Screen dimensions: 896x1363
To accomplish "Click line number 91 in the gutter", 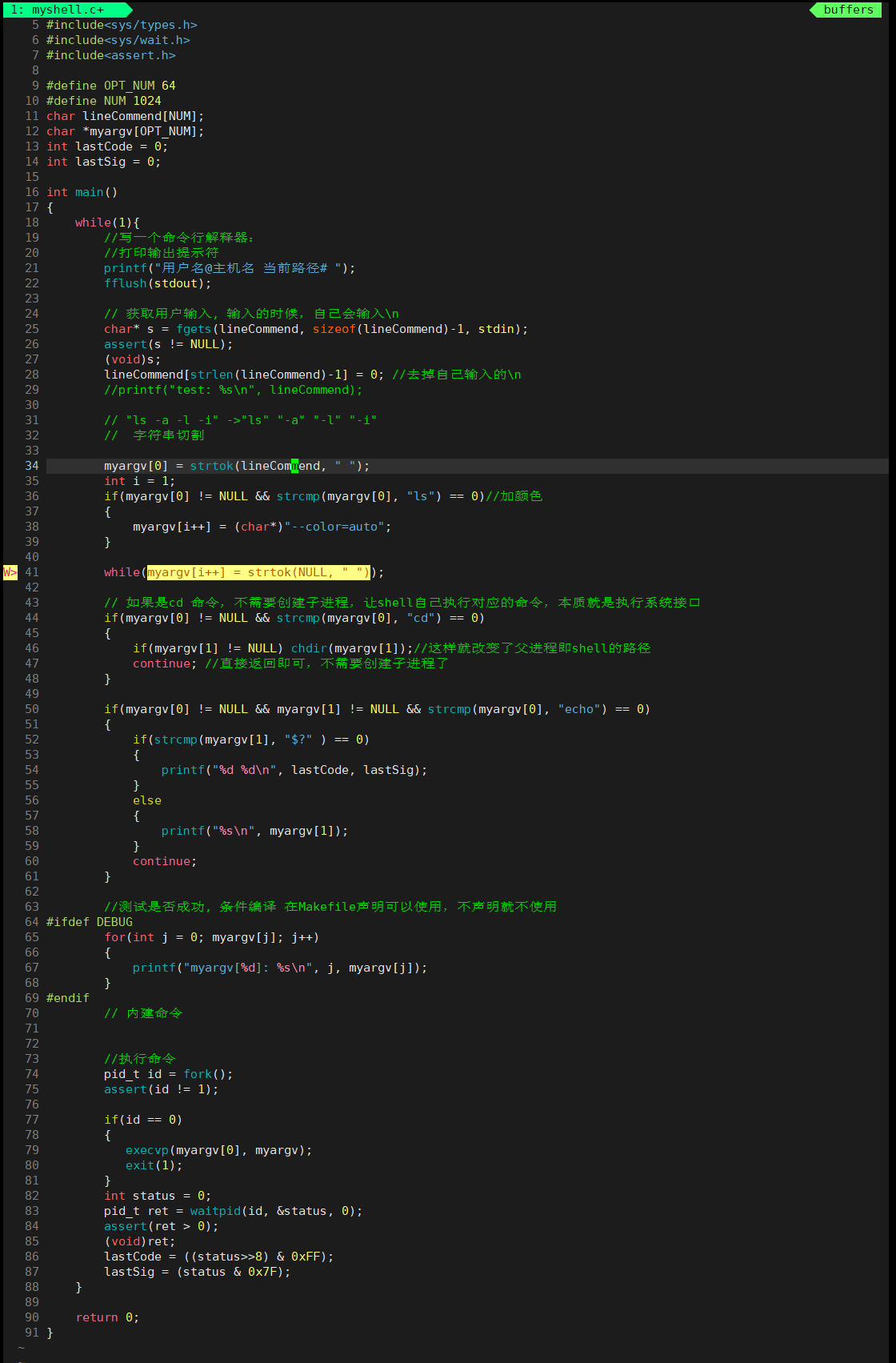I will 32,1333.
